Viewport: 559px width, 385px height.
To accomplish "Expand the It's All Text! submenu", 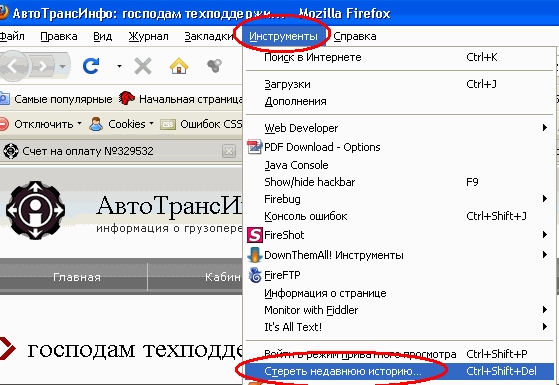I will click(x=400, y=327).
